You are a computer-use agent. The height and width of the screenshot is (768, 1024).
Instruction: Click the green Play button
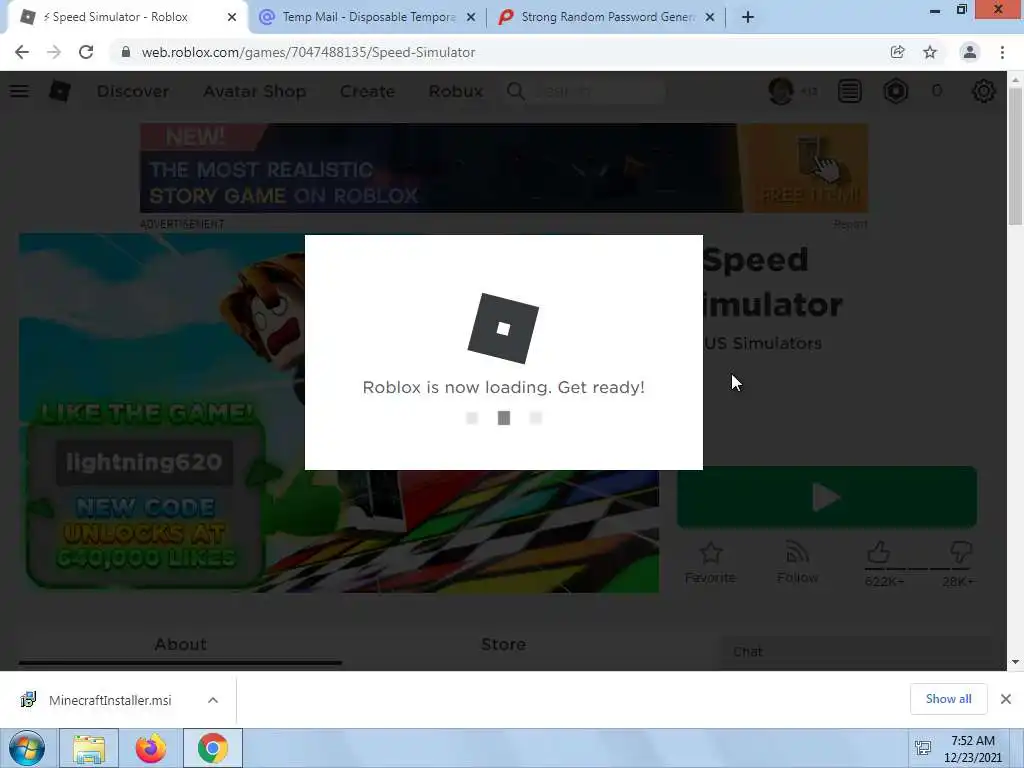point(827,498)
